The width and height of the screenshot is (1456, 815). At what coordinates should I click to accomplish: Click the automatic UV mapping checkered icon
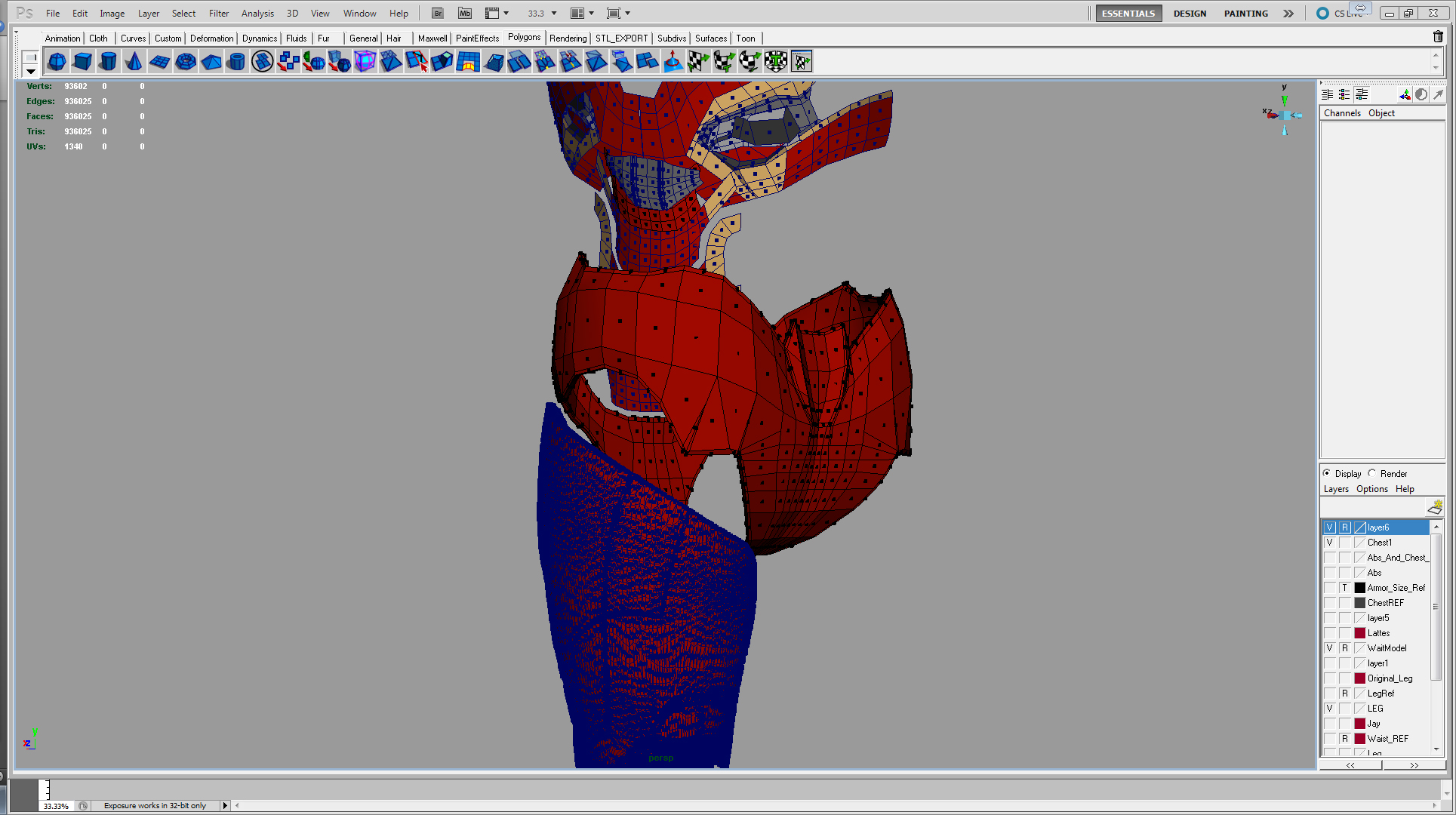(775, 61)
